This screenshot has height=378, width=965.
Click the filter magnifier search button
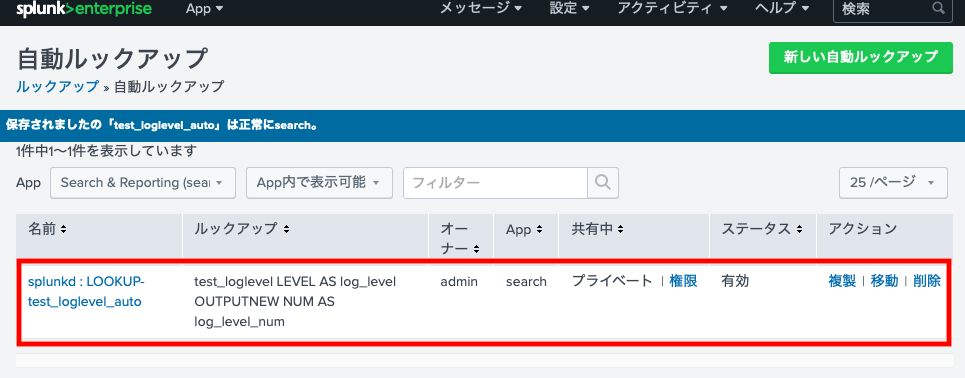point(603,183)
